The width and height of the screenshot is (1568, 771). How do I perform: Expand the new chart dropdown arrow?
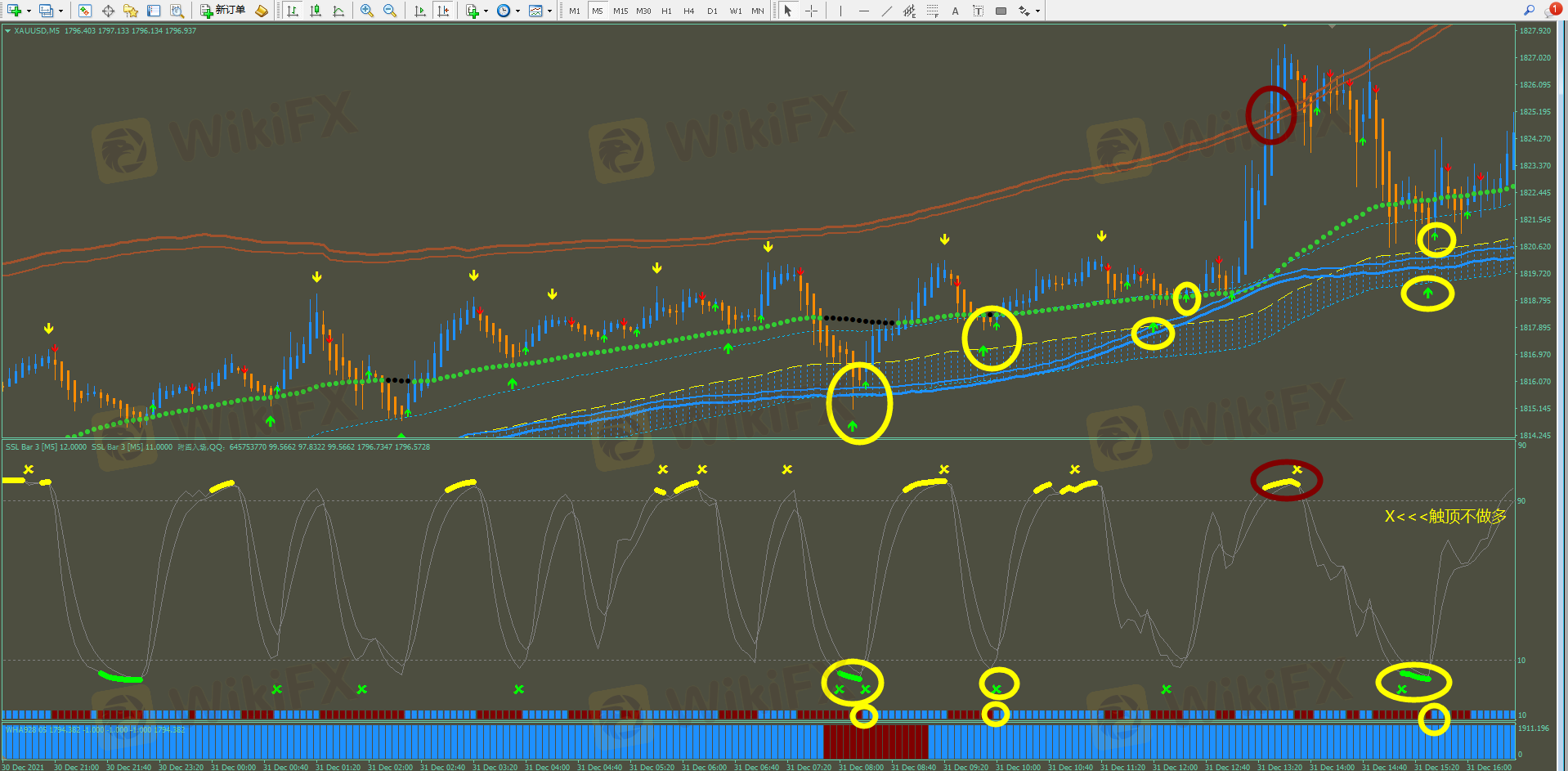coord(29,11)
